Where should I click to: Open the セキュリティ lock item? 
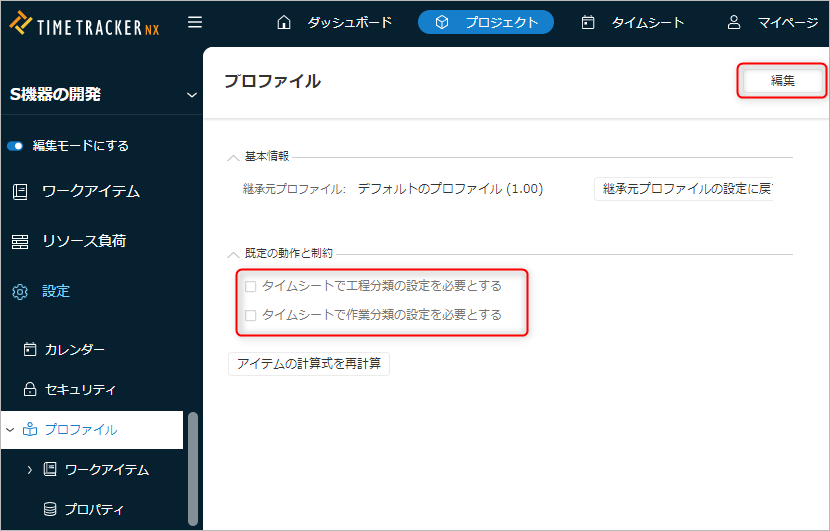coord(80,389)
